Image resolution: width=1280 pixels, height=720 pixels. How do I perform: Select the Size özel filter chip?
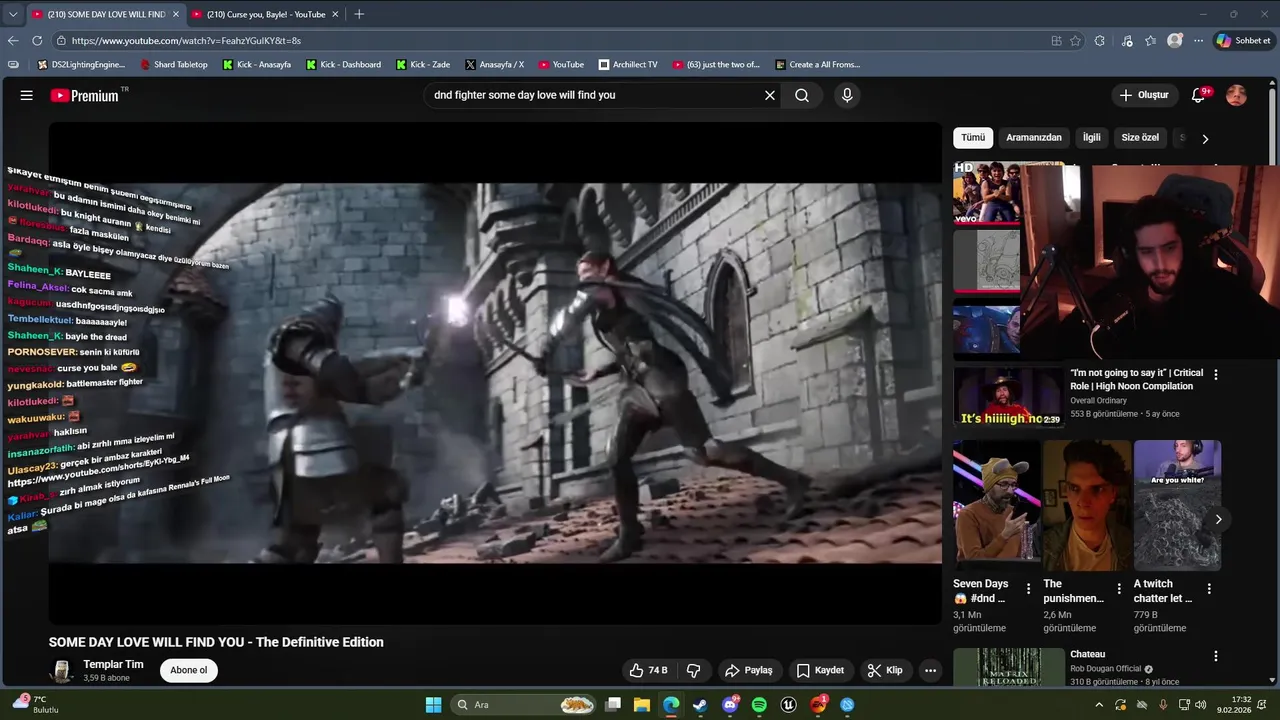pos(1140,138)
